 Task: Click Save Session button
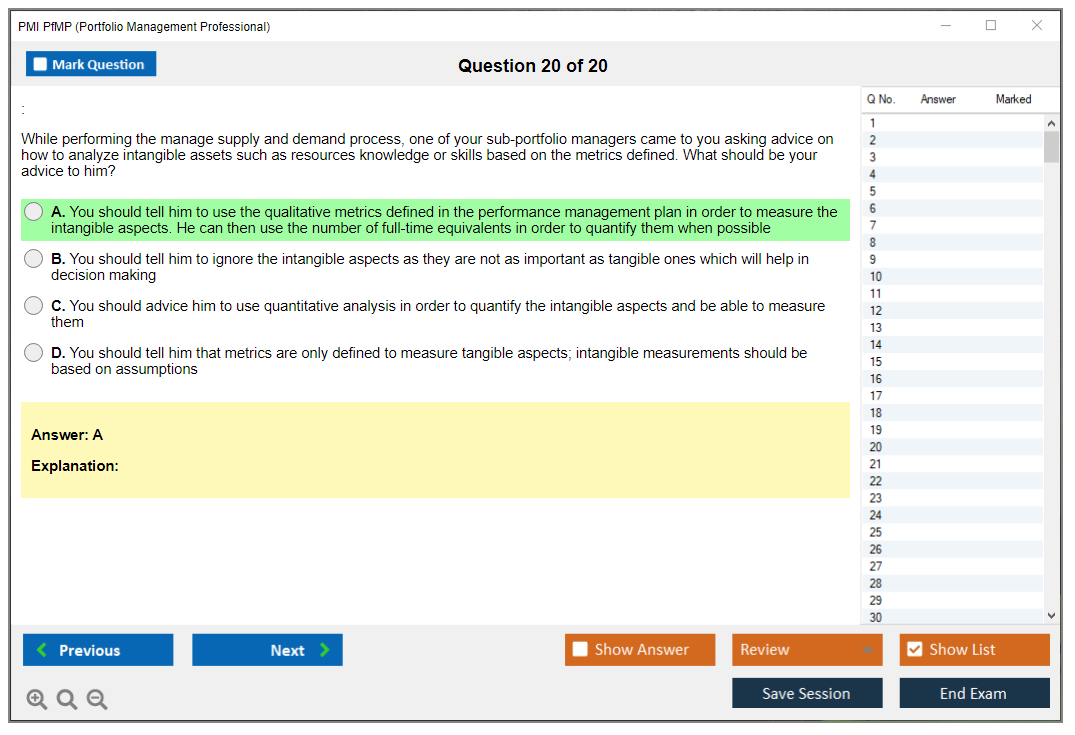[x=806, y=693]
